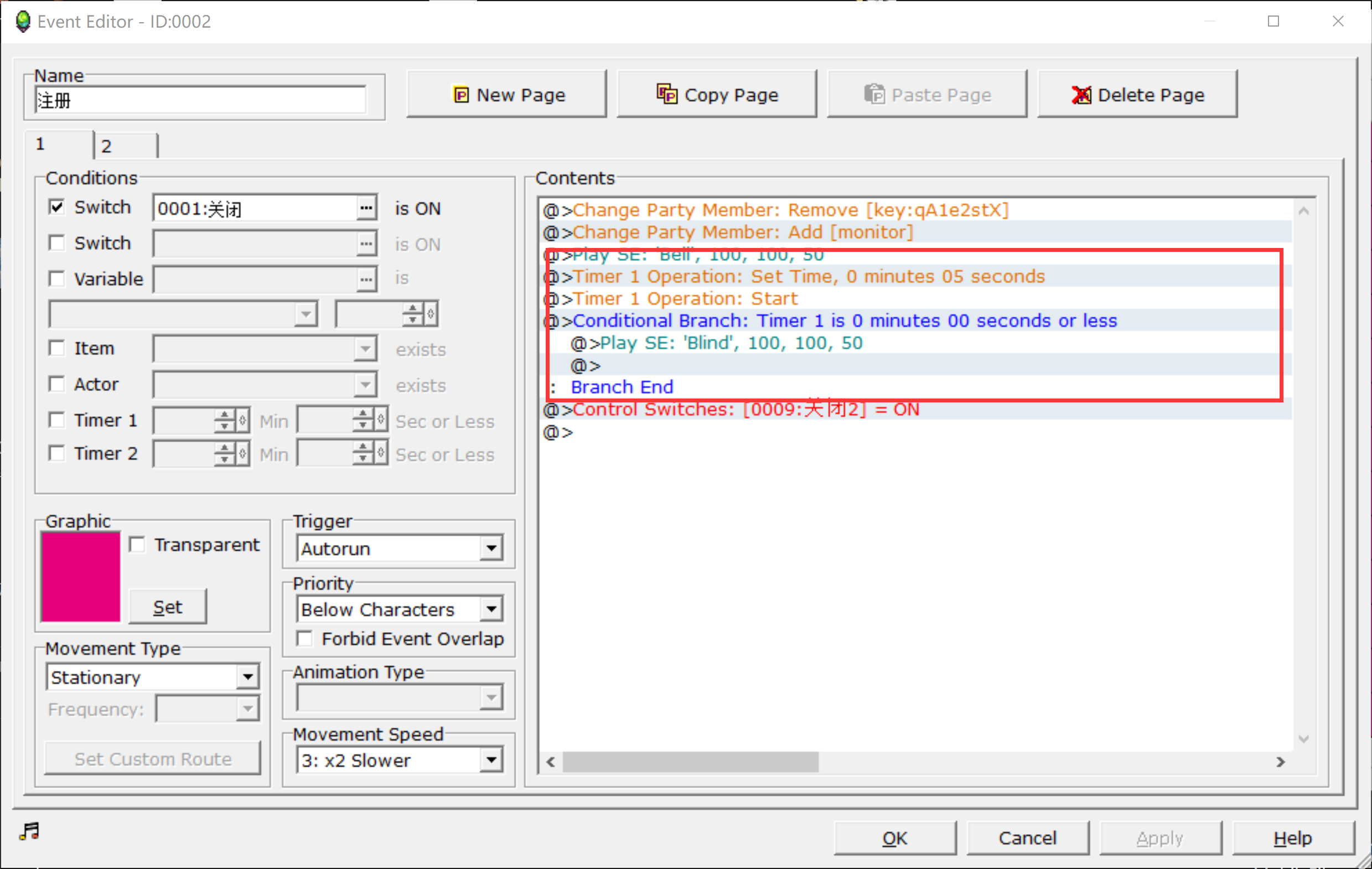
Task: Click the Copy Page button
Action: [x=716, y=94]
